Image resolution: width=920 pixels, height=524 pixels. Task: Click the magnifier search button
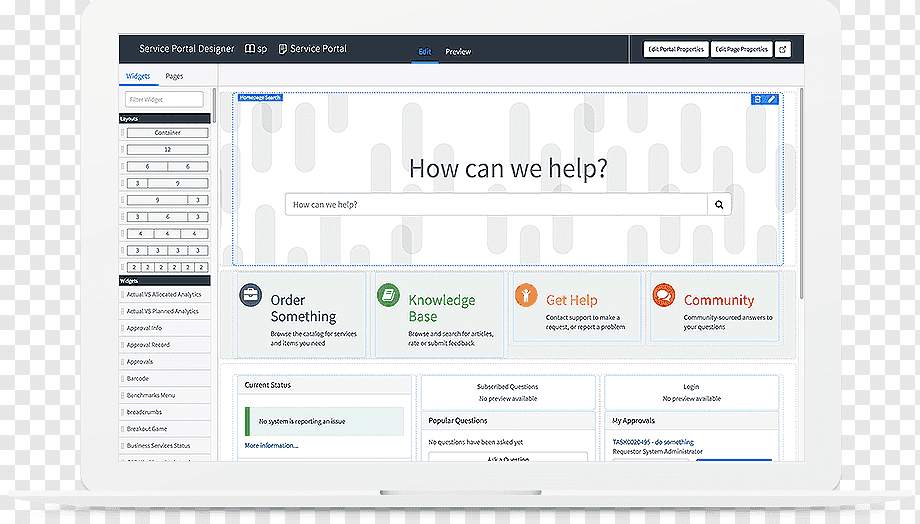719,204
